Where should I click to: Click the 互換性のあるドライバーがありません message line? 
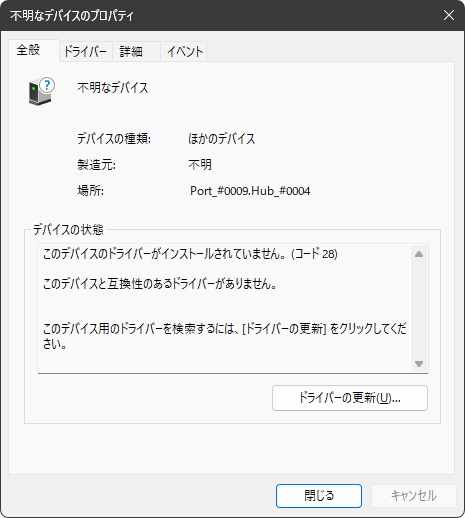pos(160,284)
